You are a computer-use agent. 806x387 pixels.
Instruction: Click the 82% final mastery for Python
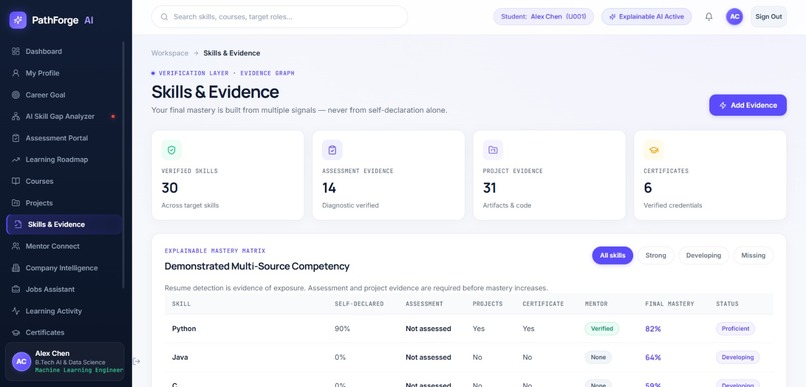[653, 328]
